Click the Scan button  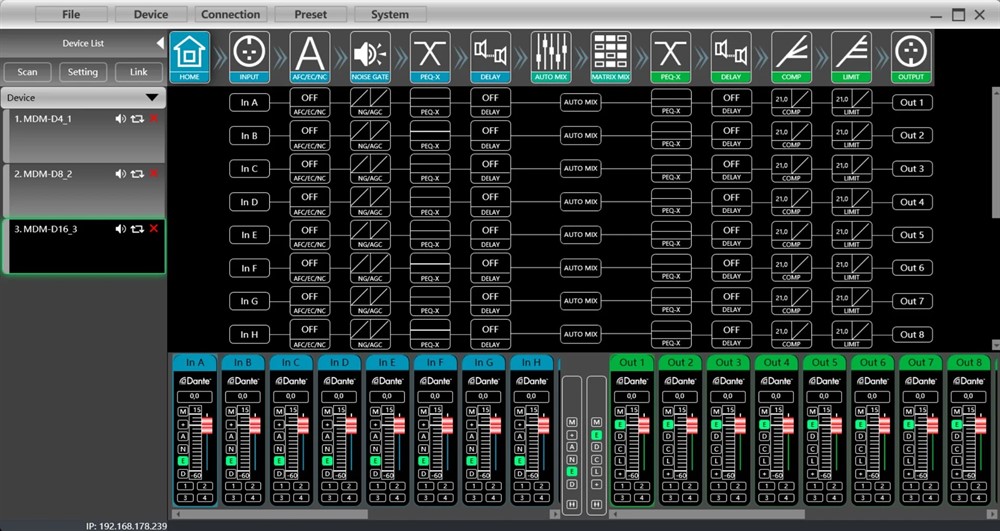27,72
